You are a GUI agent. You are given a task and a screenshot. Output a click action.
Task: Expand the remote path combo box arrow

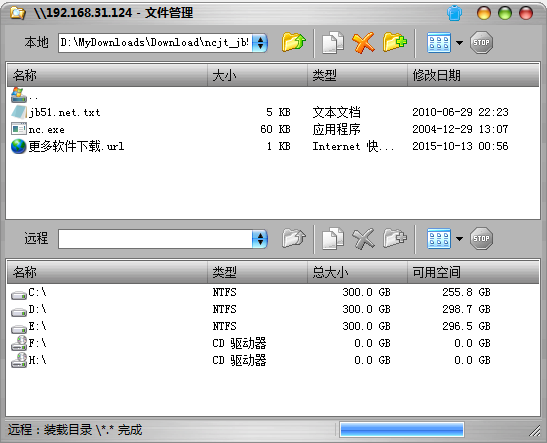click(260, 239)
